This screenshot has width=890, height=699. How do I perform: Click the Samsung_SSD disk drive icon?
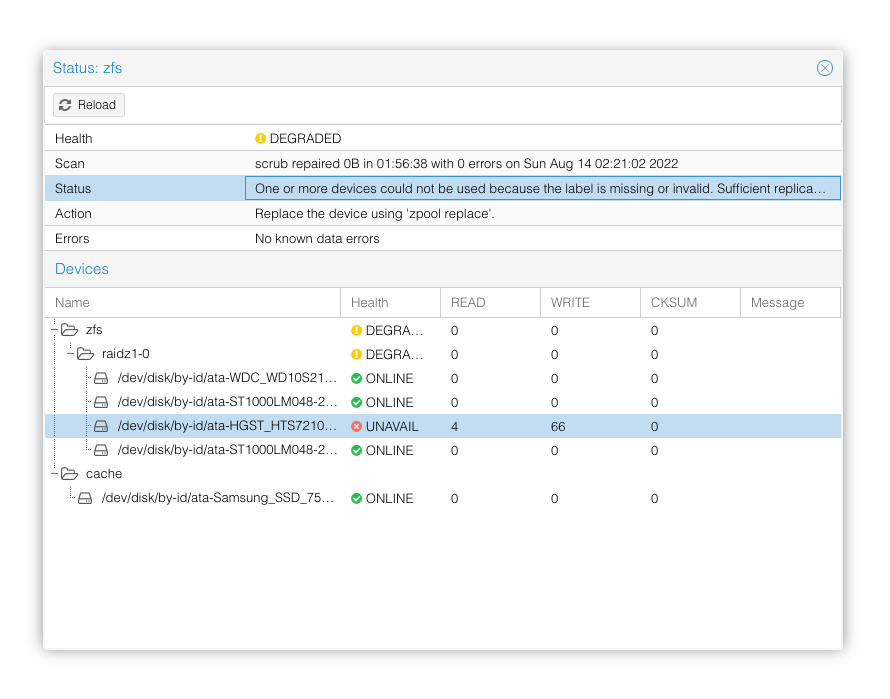pyautogui.click(x=85, y=498)
